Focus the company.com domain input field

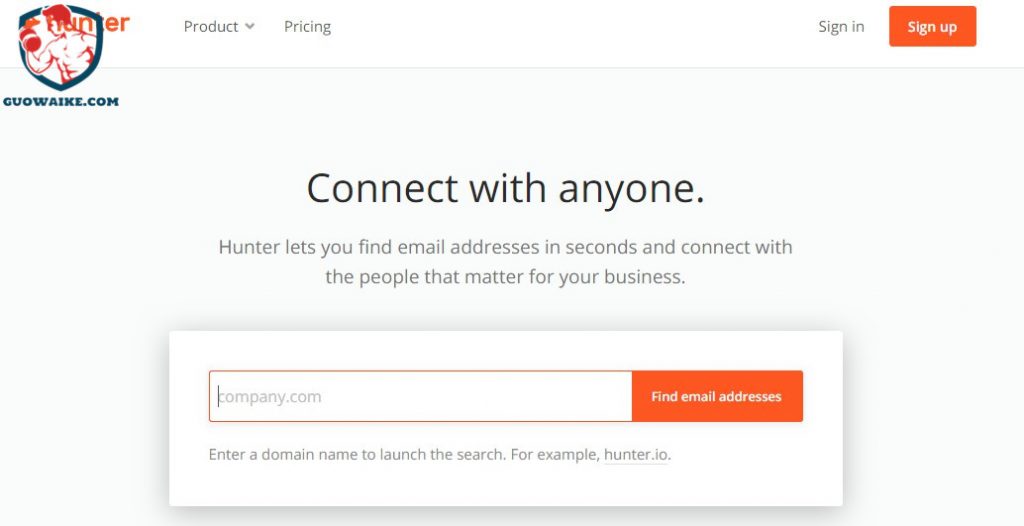(421, 397)
